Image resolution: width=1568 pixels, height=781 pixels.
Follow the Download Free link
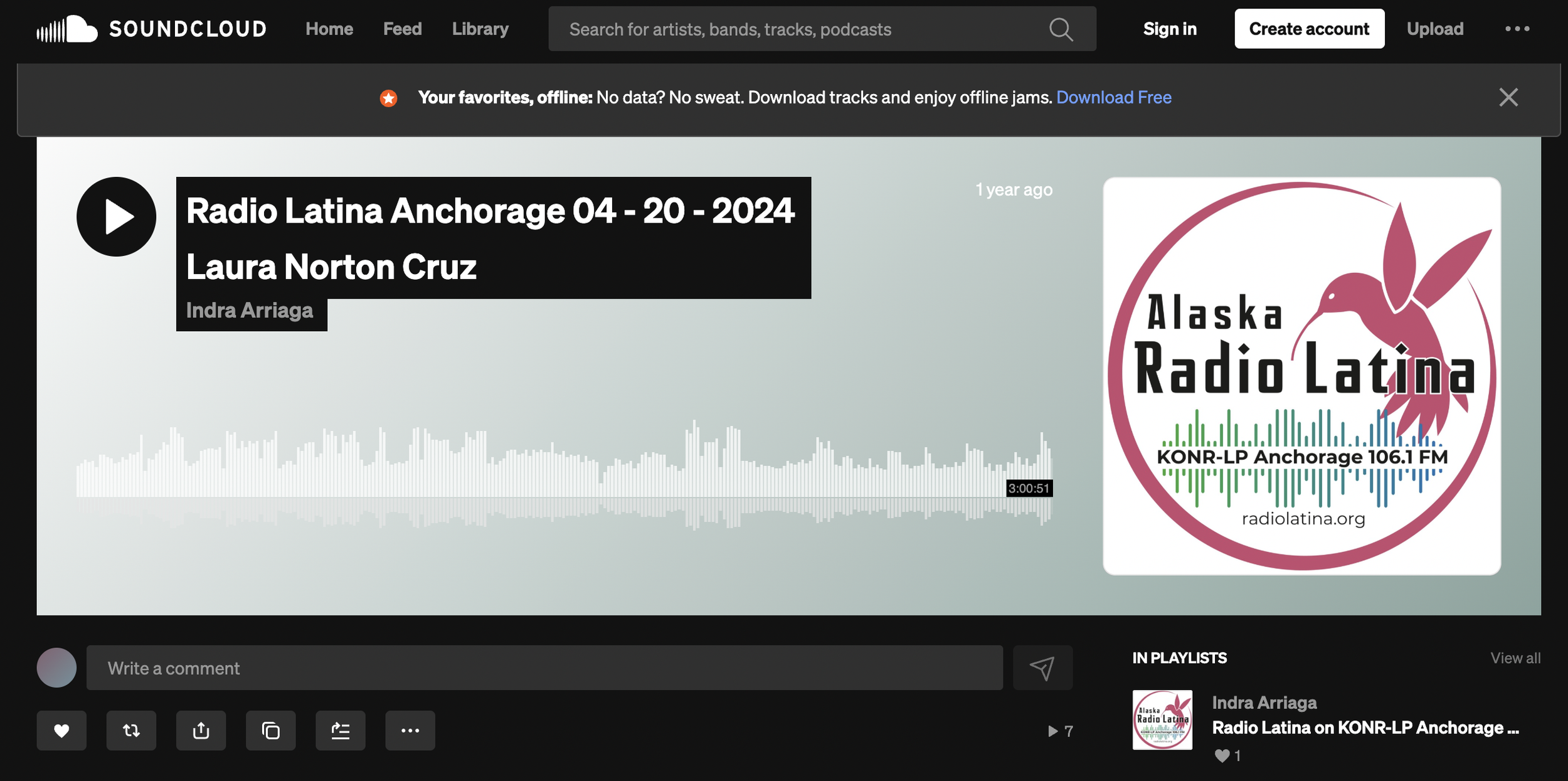[x=1114, y=97]
